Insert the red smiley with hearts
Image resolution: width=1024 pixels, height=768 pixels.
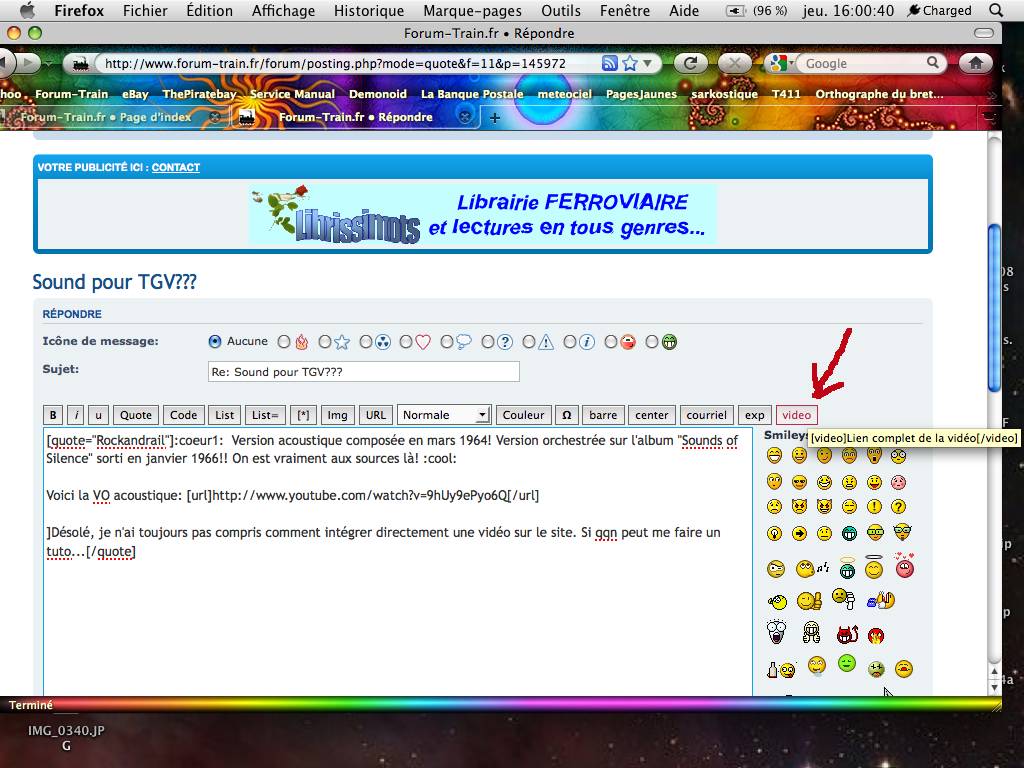coord(904,566)
